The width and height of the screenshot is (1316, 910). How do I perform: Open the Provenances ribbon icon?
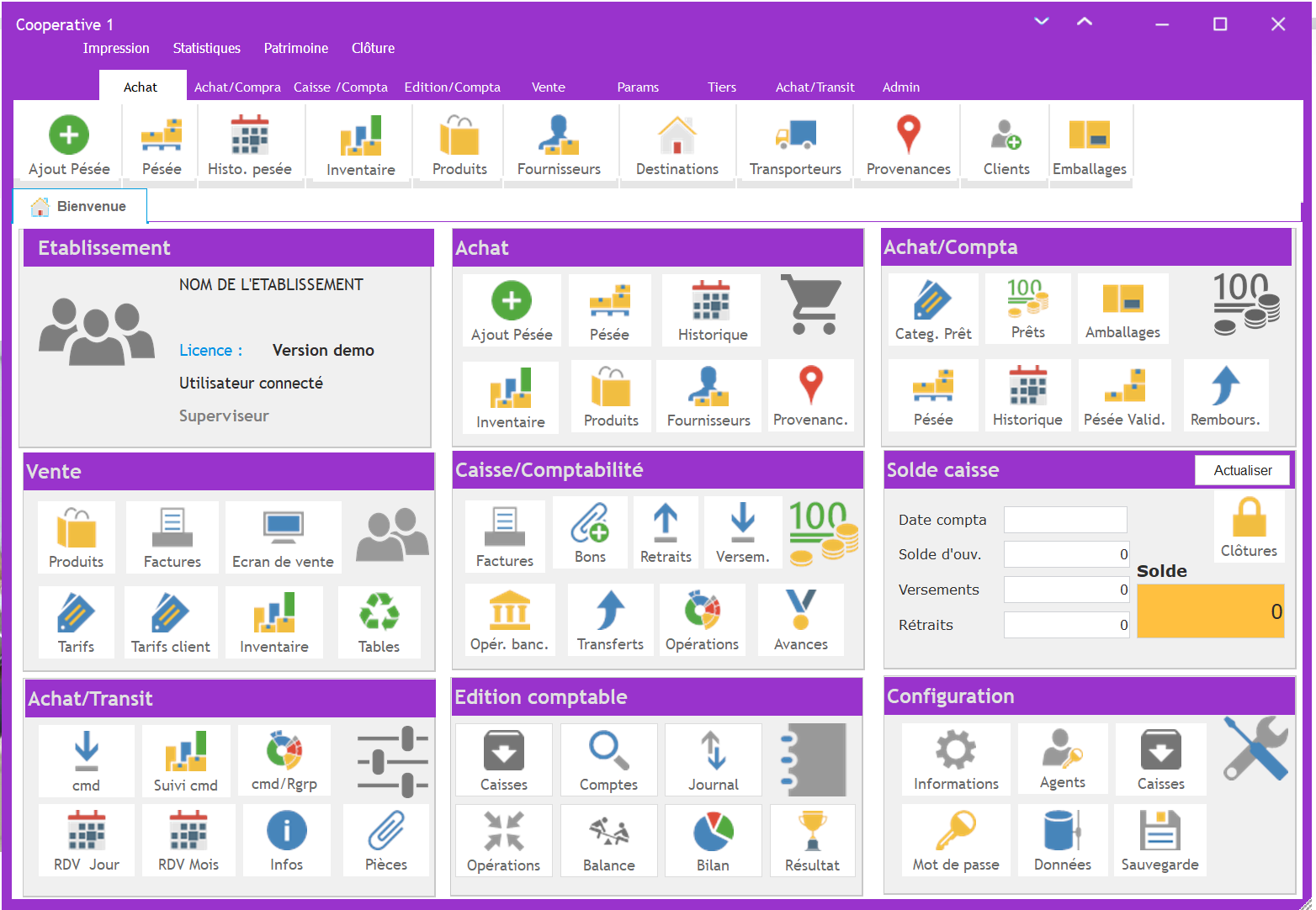click(908, 145)
